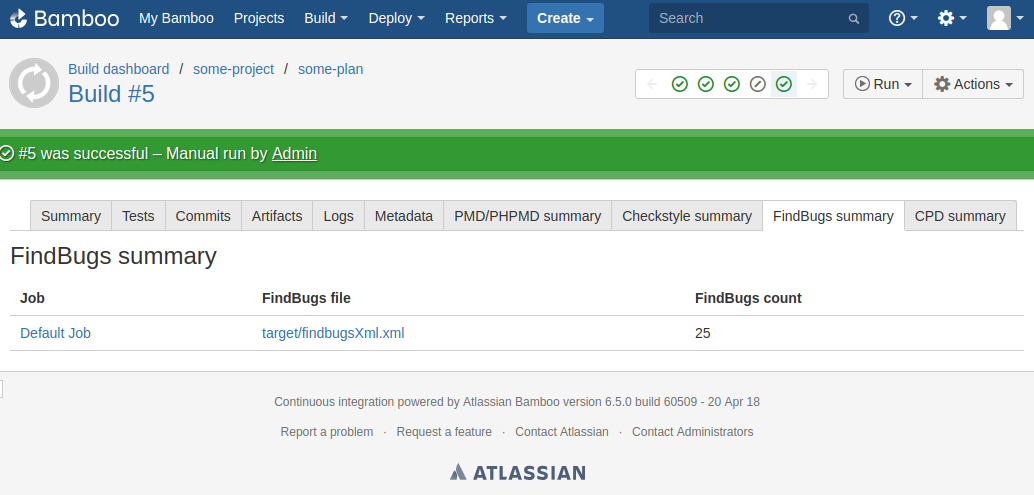Expand the Build dropdown menu

click(326, 18)
